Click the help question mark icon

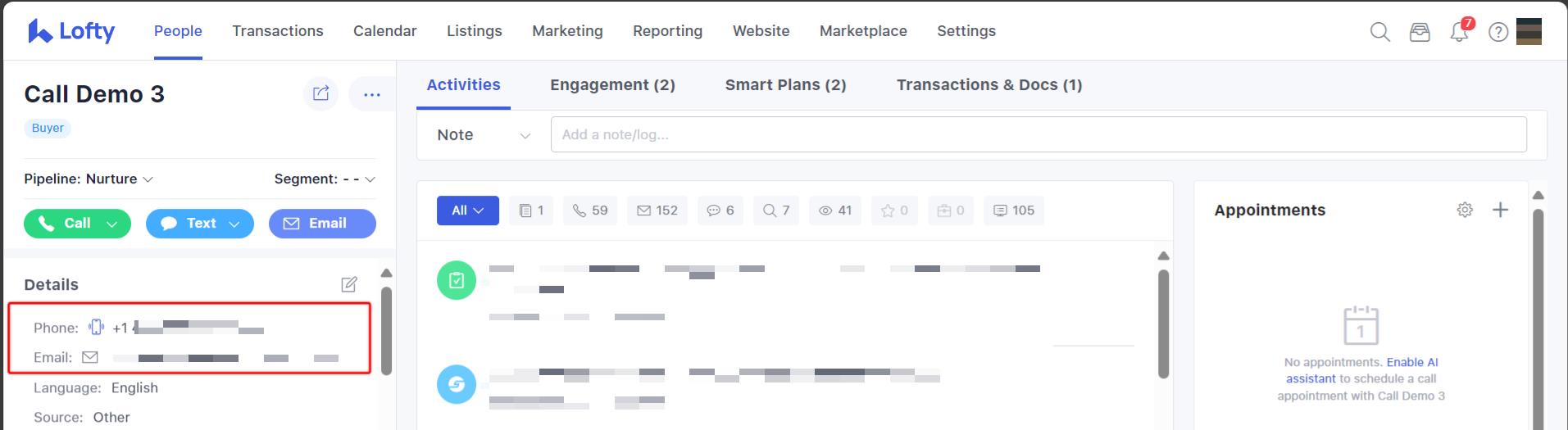point(1498,32)
